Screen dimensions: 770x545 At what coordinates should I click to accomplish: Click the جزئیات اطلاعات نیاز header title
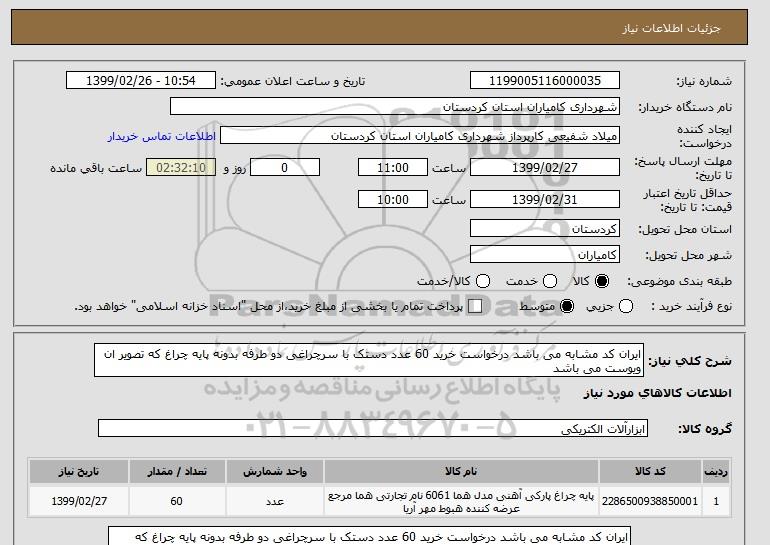(672, 28)
